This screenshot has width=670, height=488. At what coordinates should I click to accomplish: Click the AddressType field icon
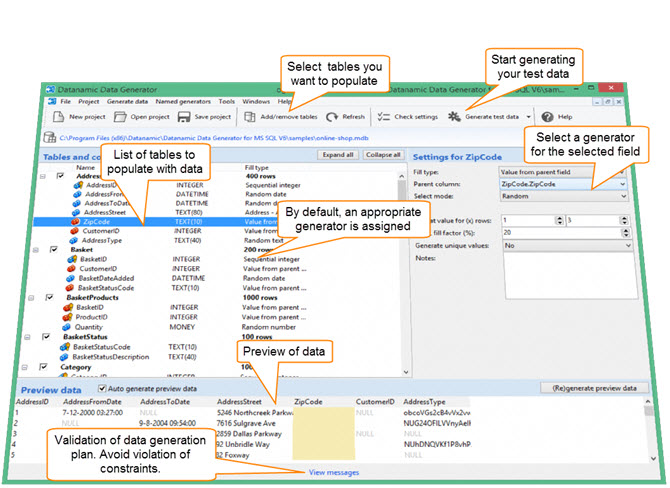74,241
